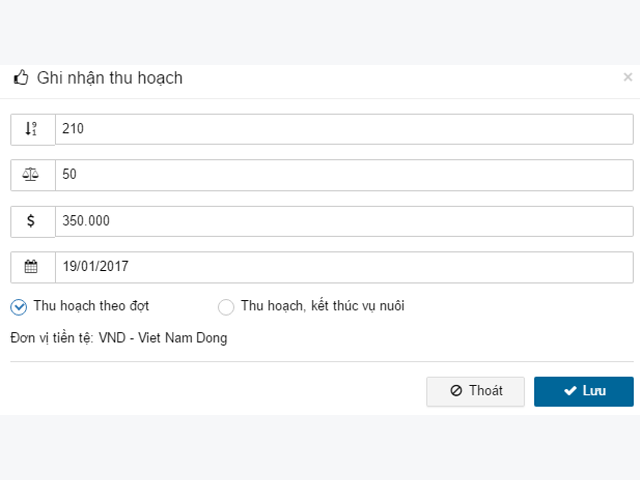Click the 'Thu hoạch, kết thúc vụ nuôi' label
Viewport: 640px width, 480px height.
pos(322,306)
